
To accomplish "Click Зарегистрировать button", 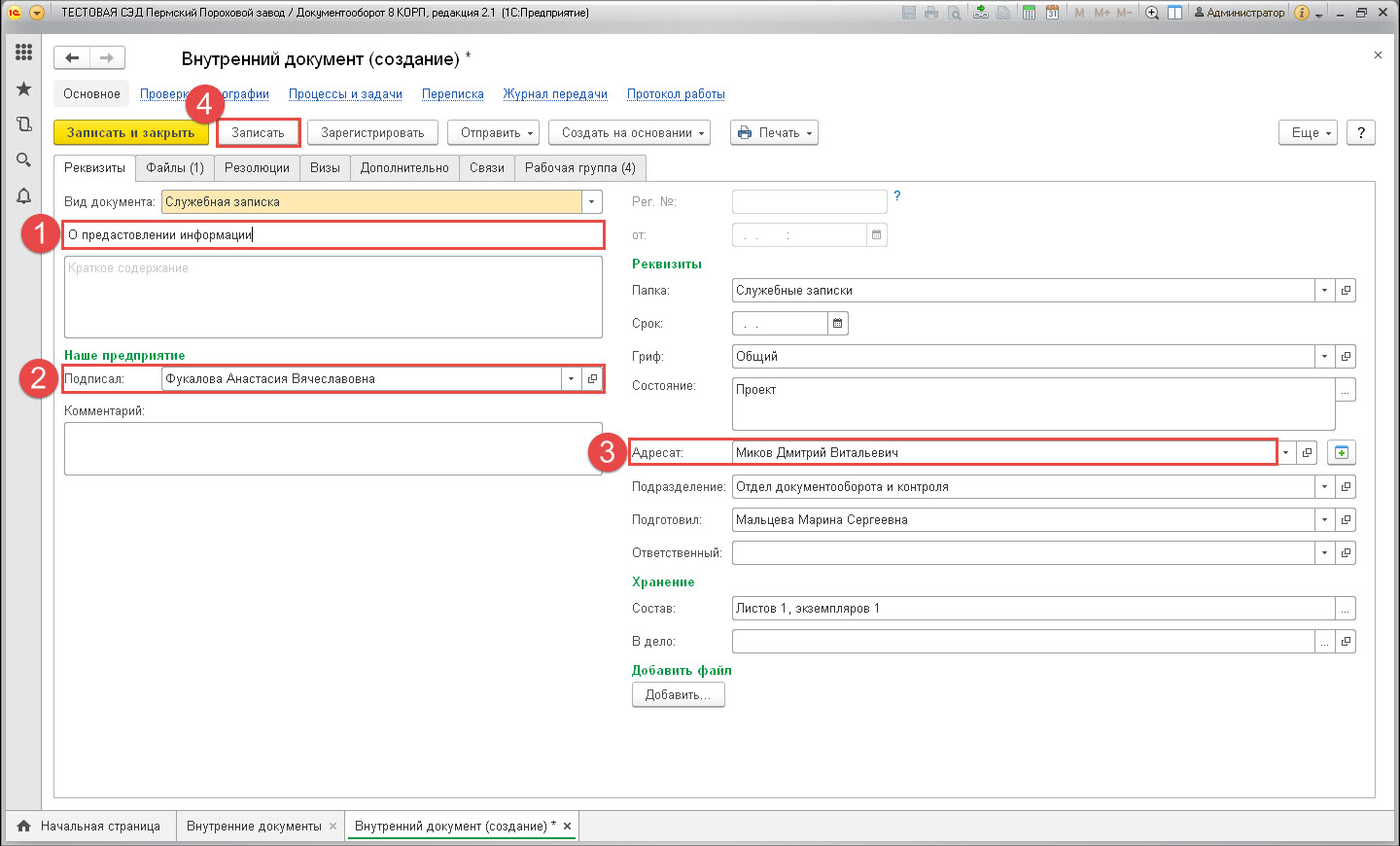I will click(372, 132).
